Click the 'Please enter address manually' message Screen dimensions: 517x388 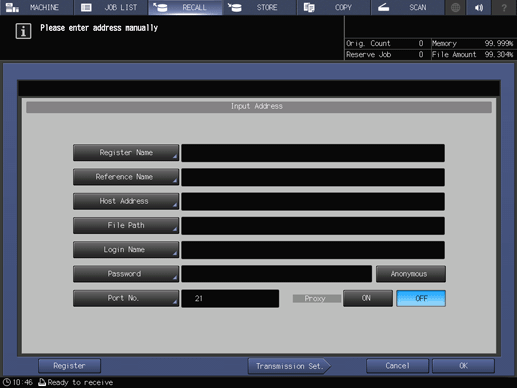[x=99, y=28]
